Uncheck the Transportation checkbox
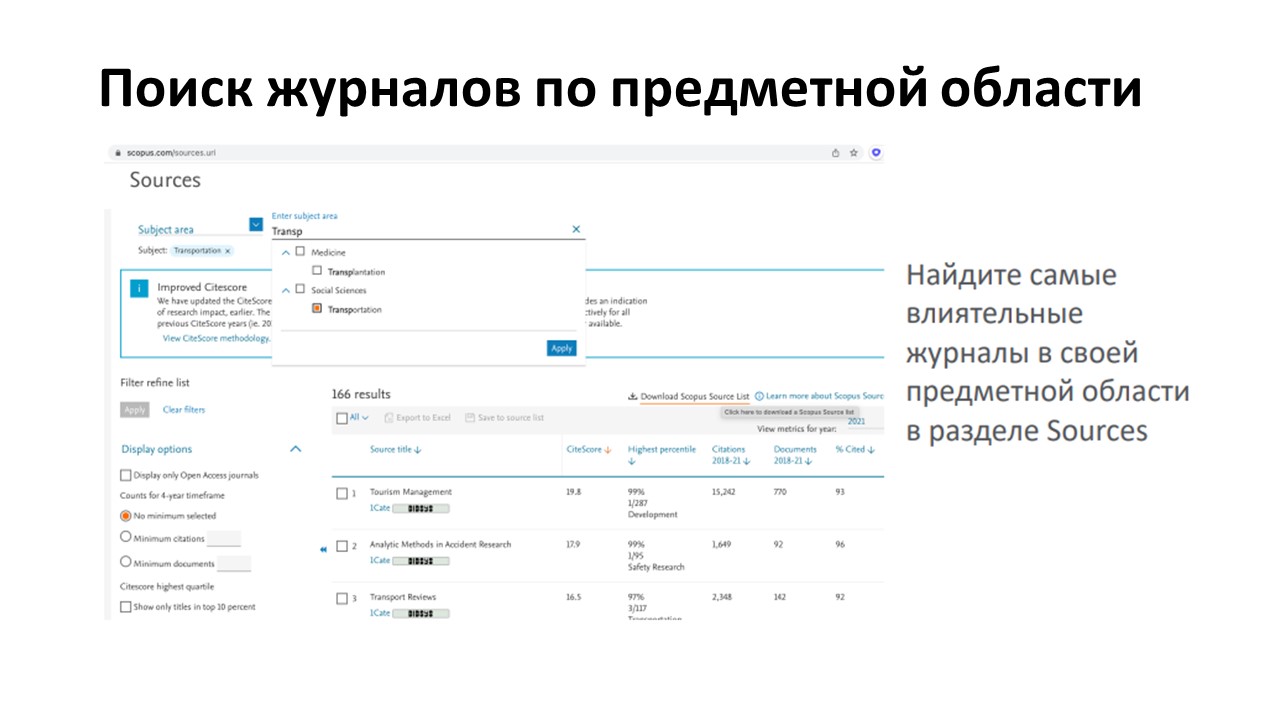Image resolution: width=1280 pixels, height=720 pixels. pos(317,309)
